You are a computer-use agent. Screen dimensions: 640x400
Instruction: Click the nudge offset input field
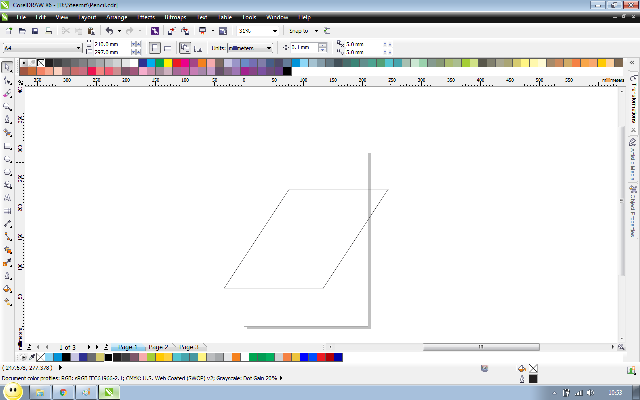pos(304,47)
